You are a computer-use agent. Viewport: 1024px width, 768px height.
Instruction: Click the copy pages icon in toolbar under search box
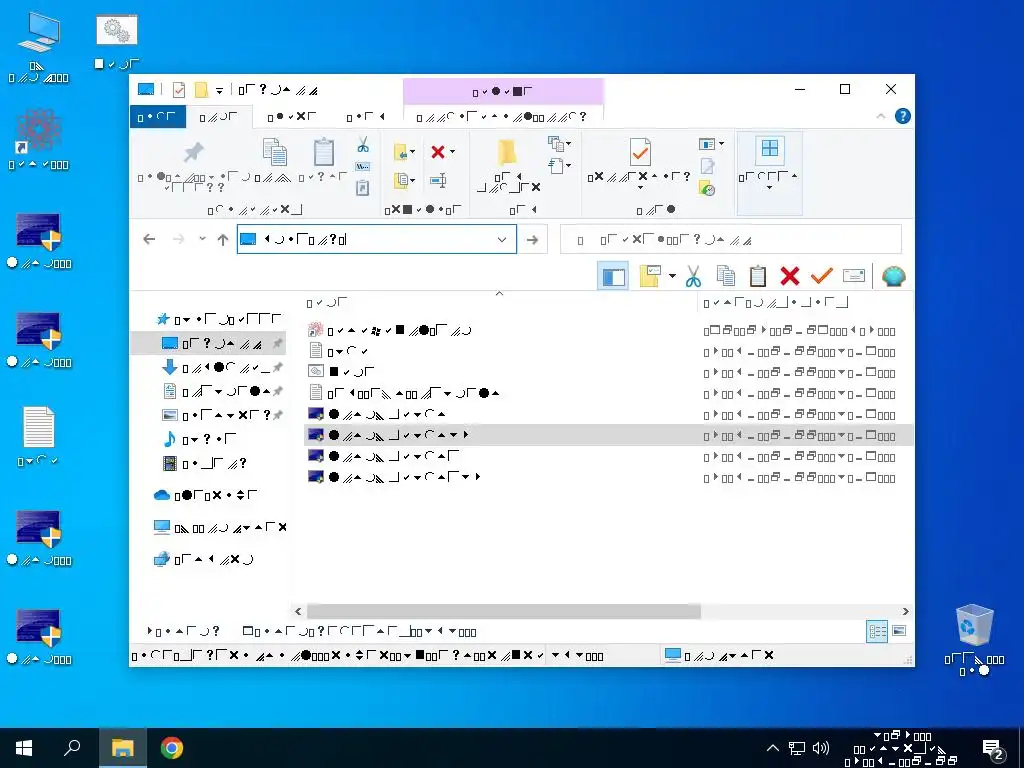click(x=726, y=276)
